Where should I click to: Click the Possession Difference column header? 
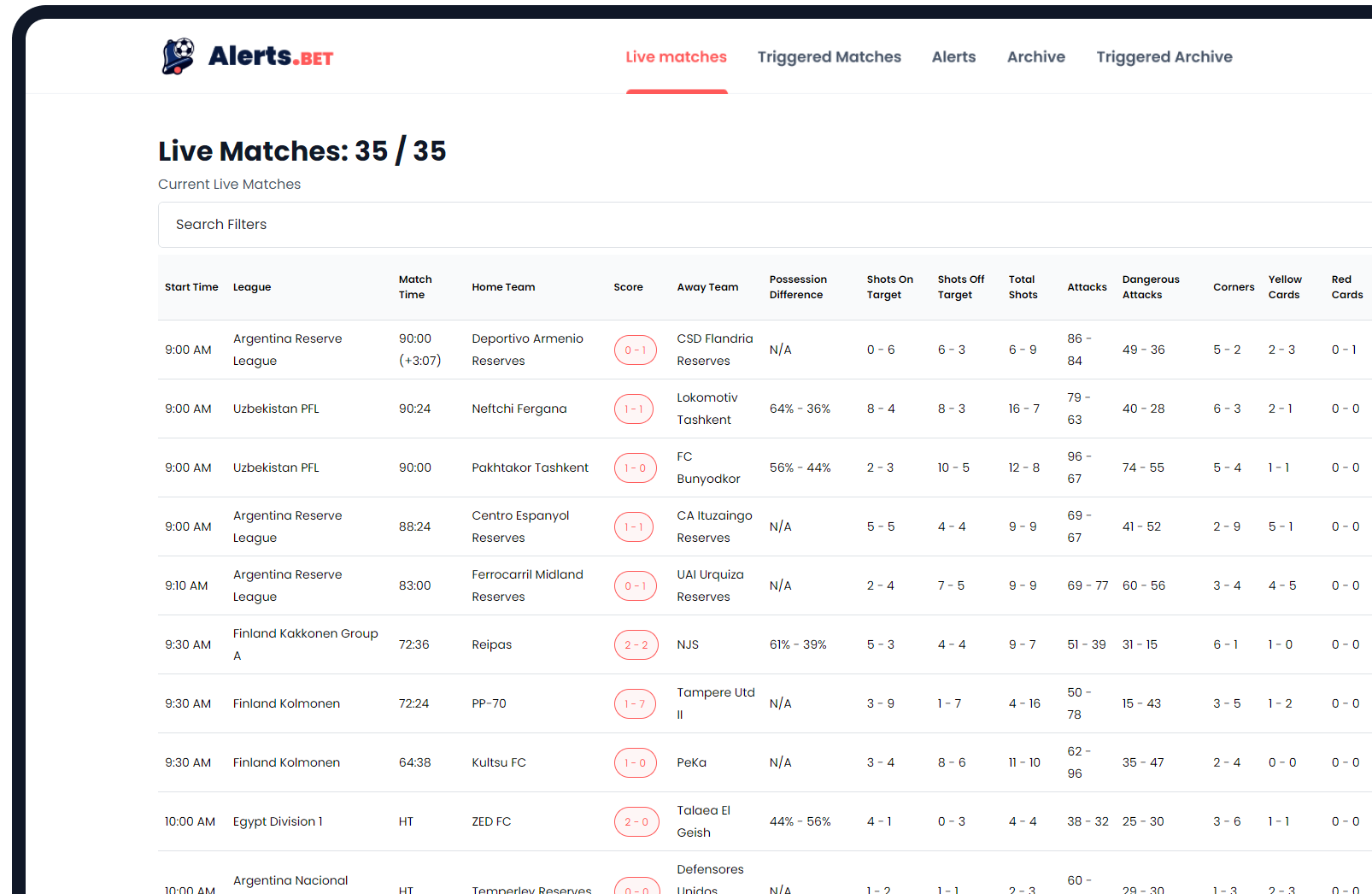pyautogui.click(x=797, y=287)
